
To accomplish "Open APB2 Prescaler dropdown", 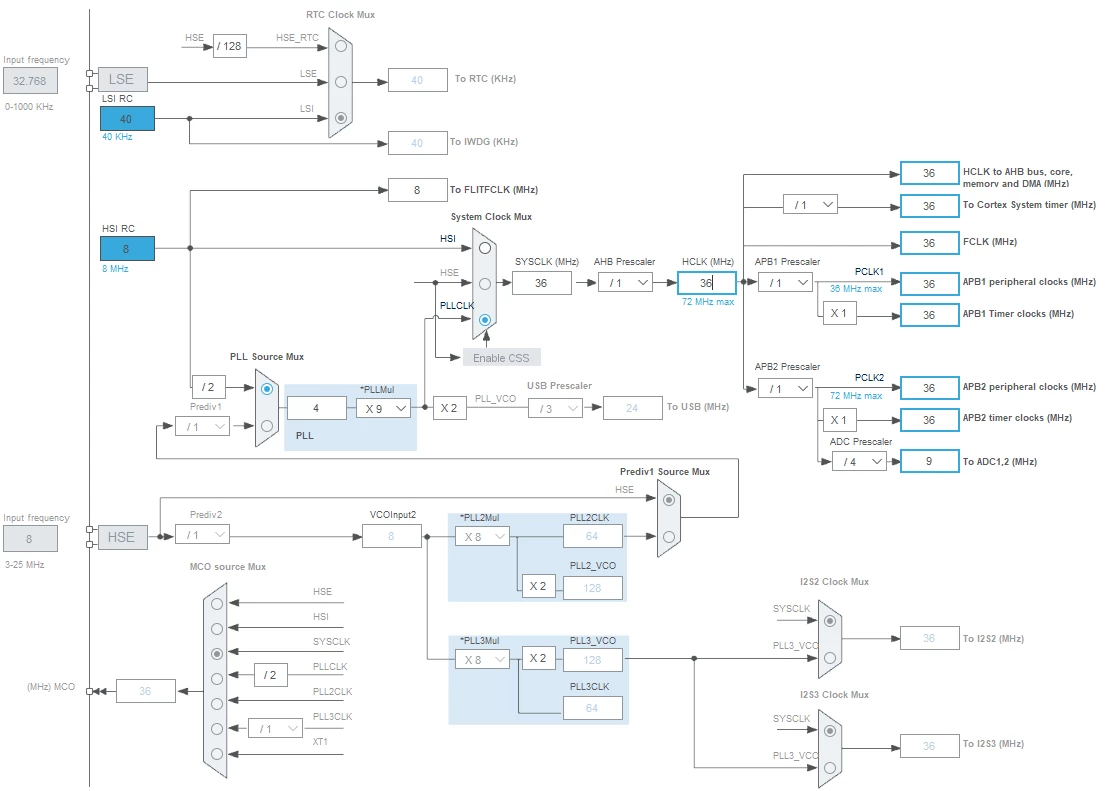I will 786,389.
